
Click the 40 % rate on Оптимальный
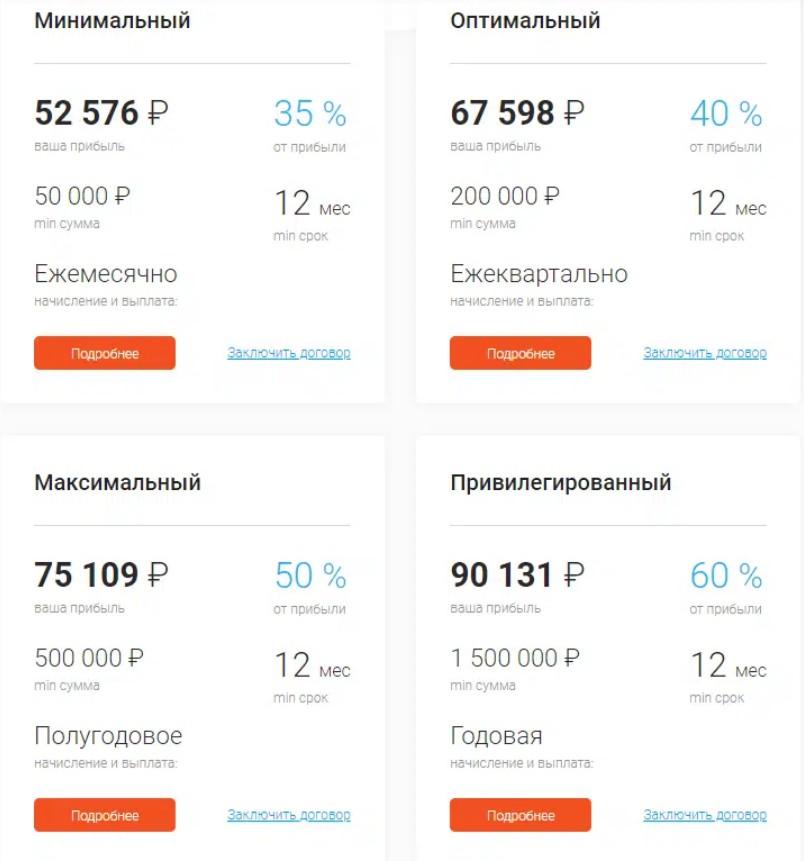click(724, 112)
